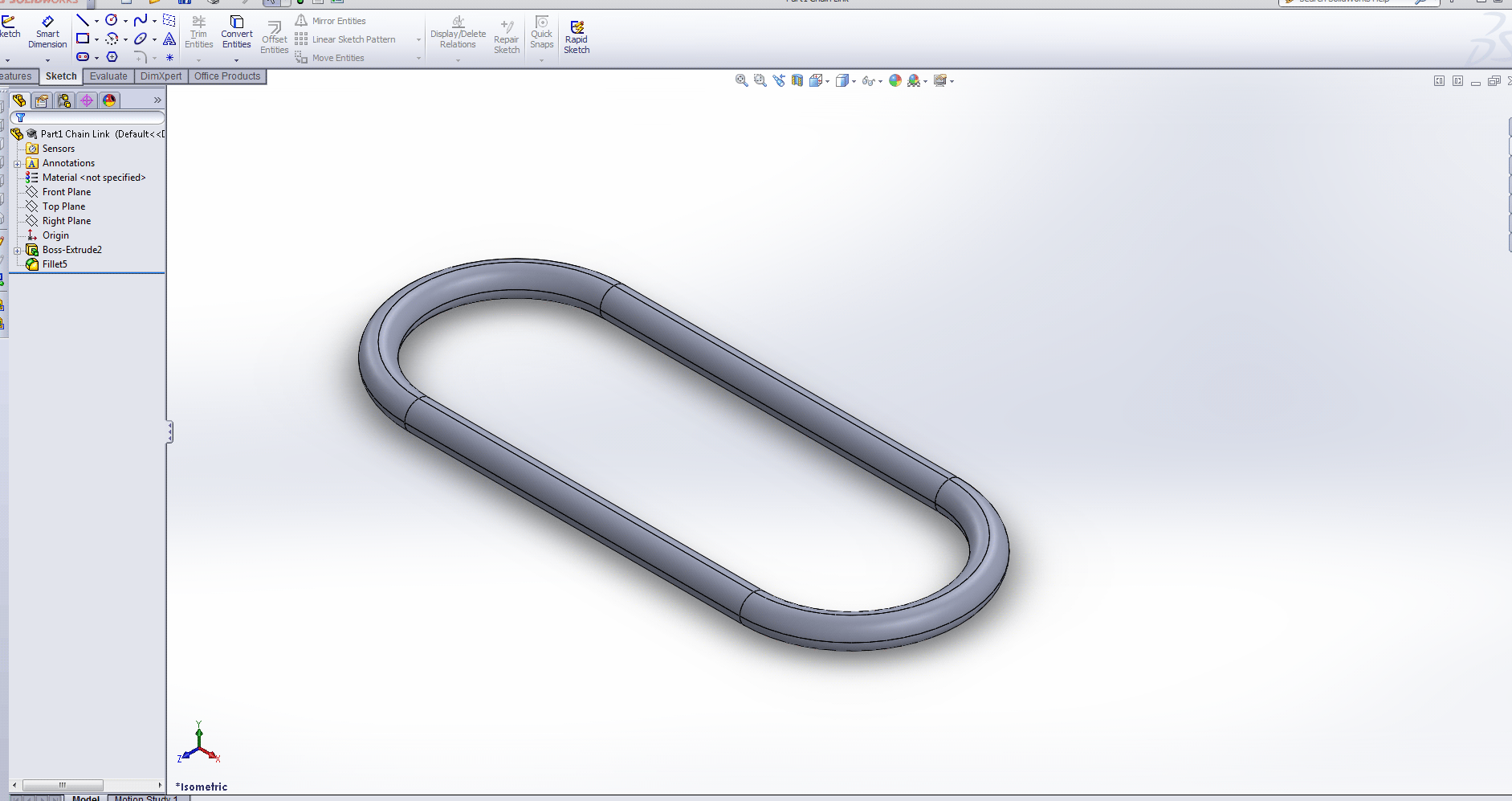Expand the Boss-Extrude2 feature node
Viewport: 1512px width, 801px height.
click(x=18, y=251)
